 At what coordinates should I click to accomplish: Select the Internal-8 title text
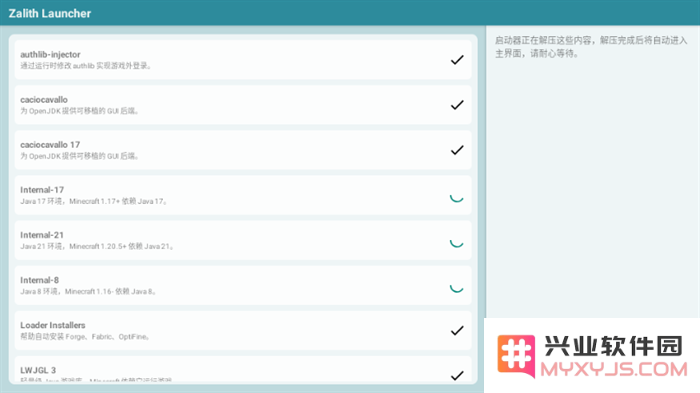pyautogui.click(x=39, y=280)
